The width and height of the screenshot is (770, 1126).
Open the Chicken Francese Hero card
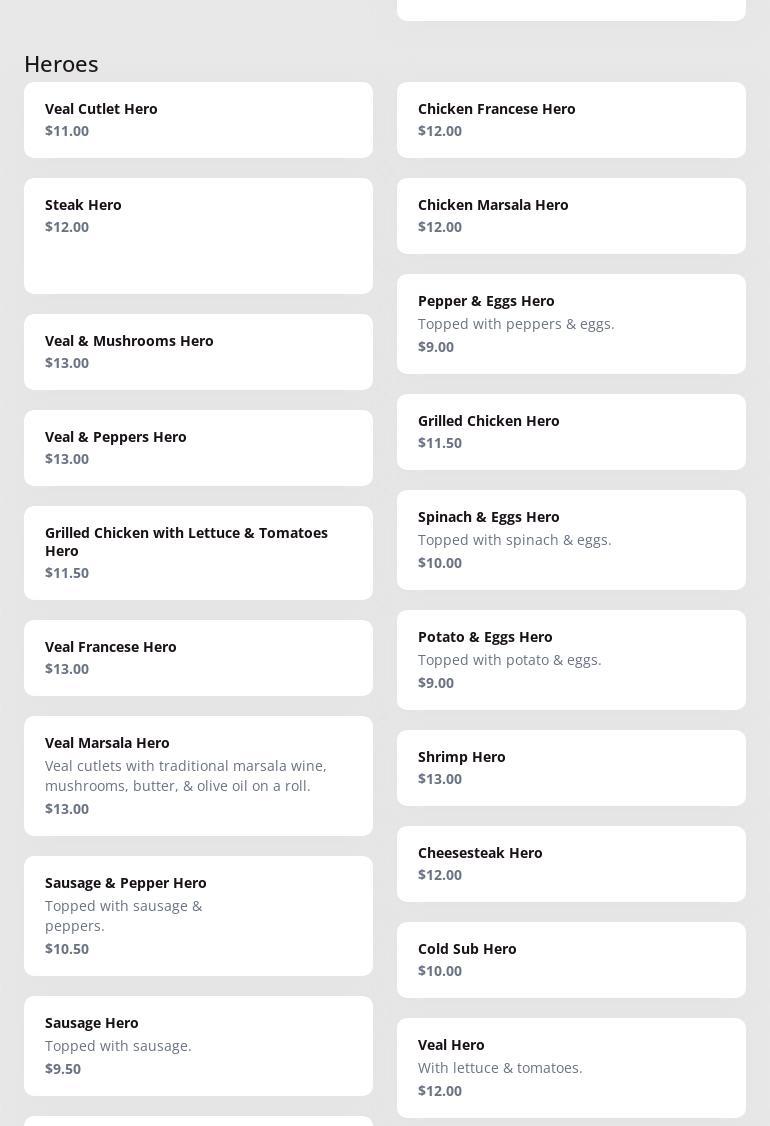[571, 120]
